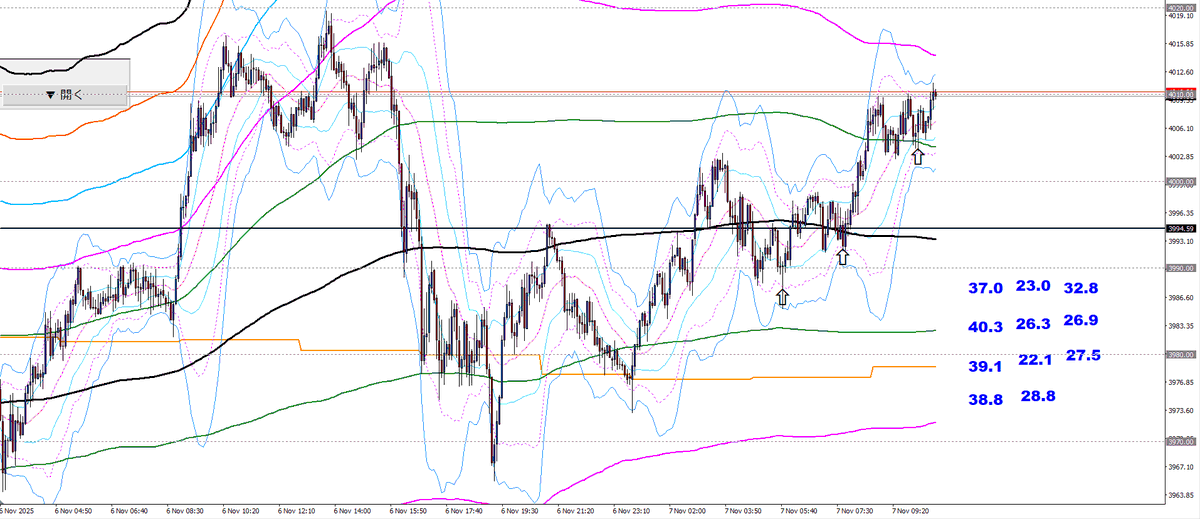Click the blue value 39.1
The image size is (1200, 519).
[985, 366]
